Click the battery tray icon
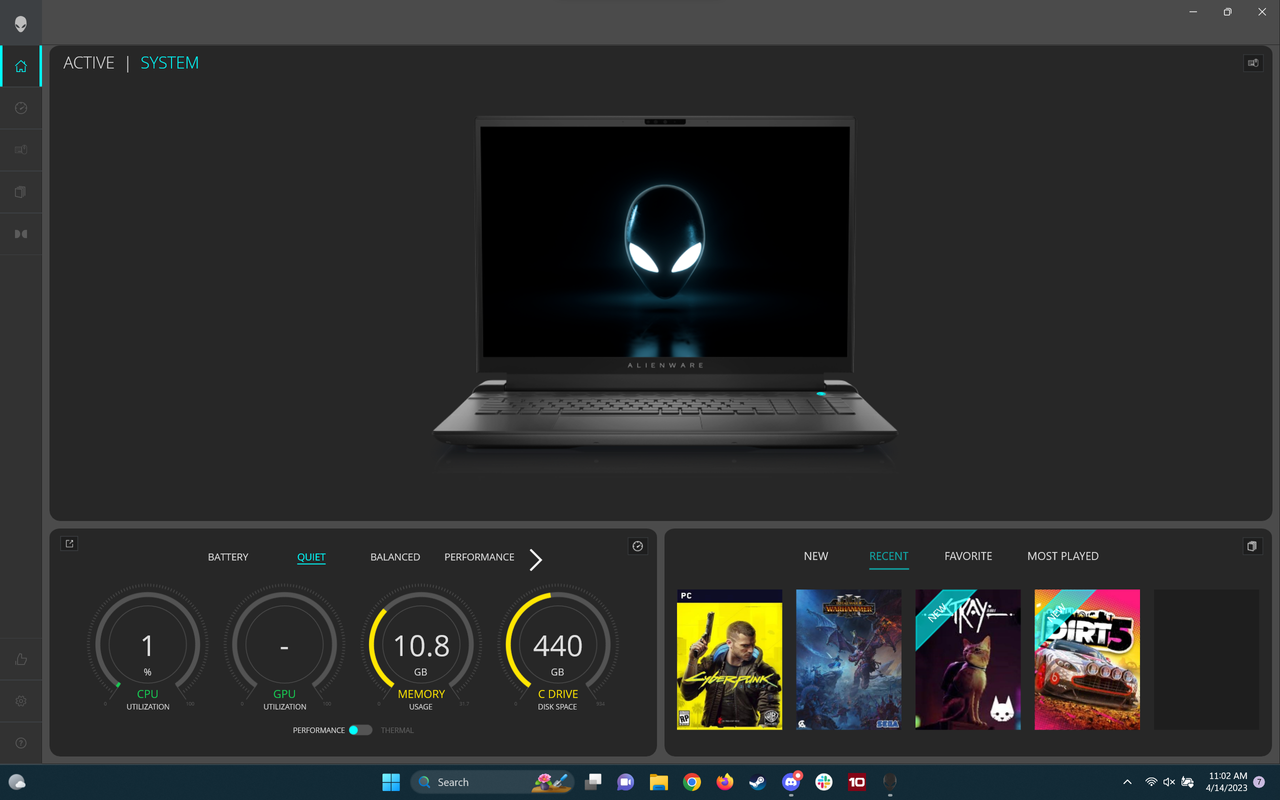The width and height of the screenshot is (1280, 800). click(x=1188, y=782)
